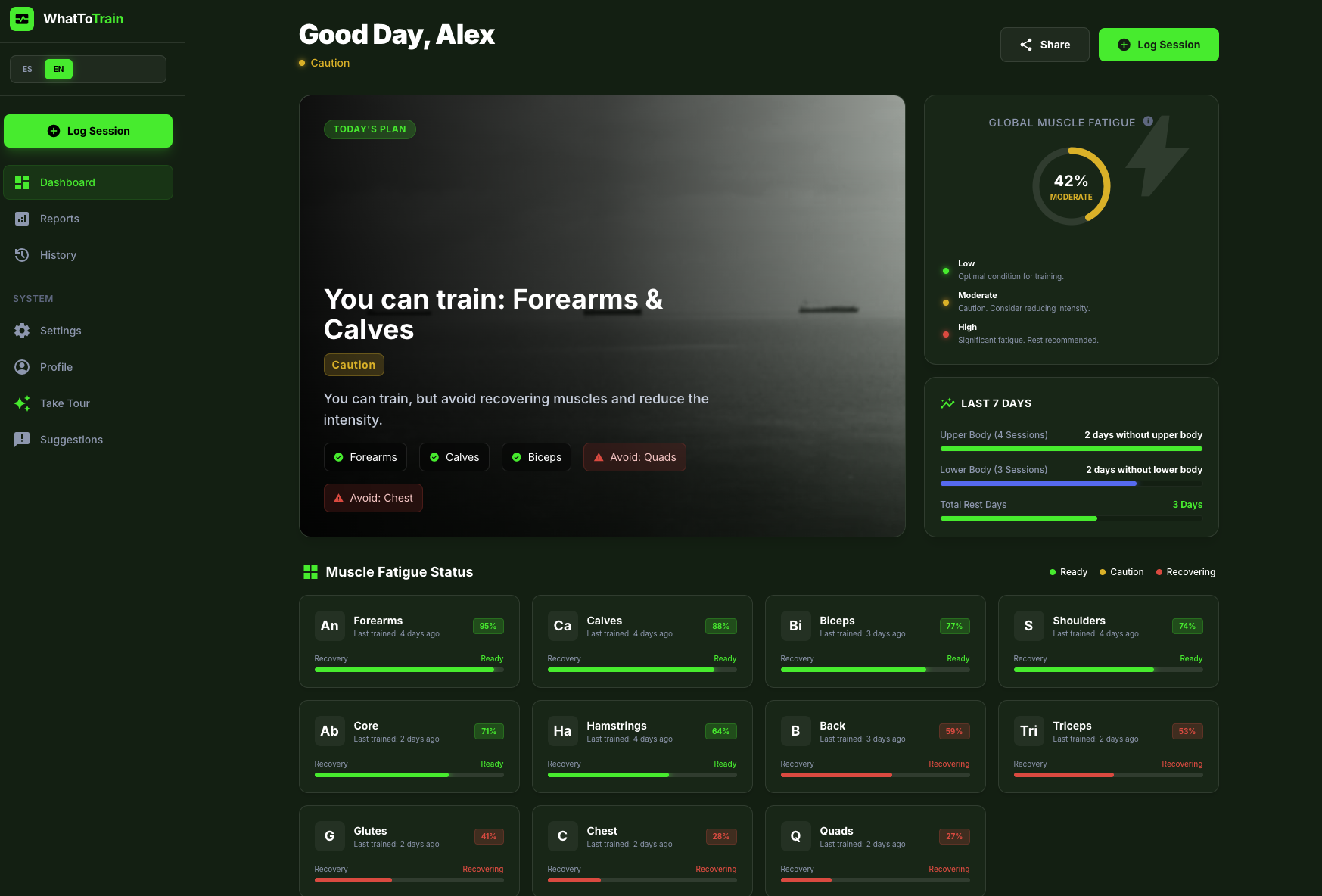
Task: Click the Recovering legend label
Action: click(x=1190, y=572)
